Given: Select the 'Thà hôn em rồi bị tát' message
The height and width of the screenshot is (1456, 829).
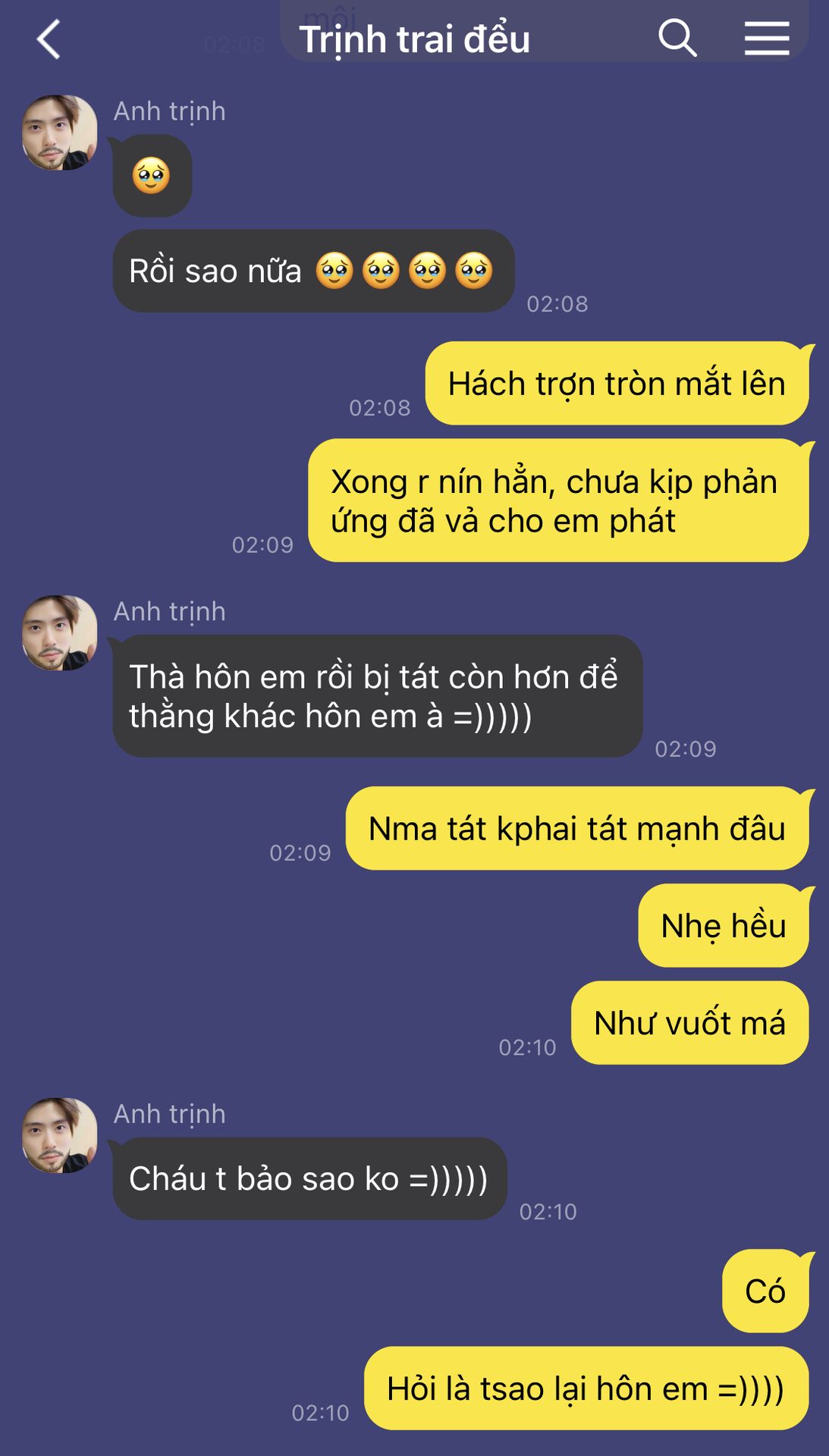Looking at the screenshot, I should pyautogui.click(x=378, y=695).
